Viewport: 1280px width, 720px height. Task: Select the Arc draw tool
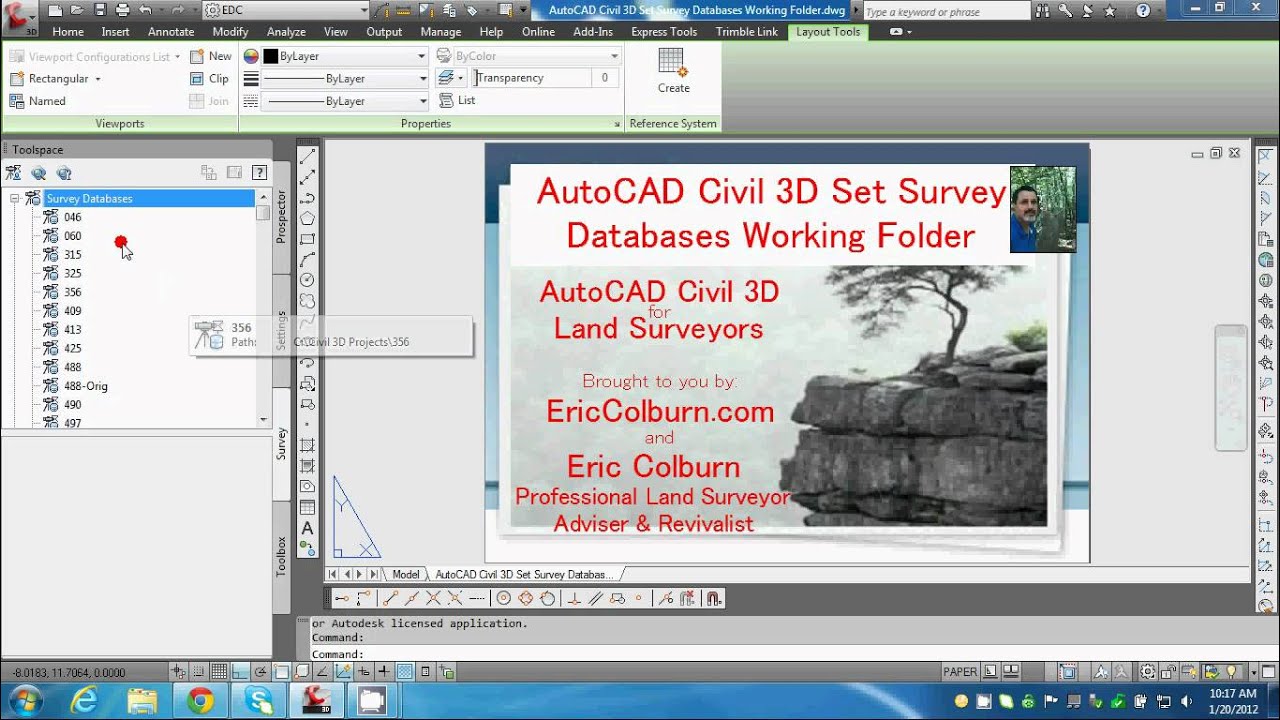308,259
